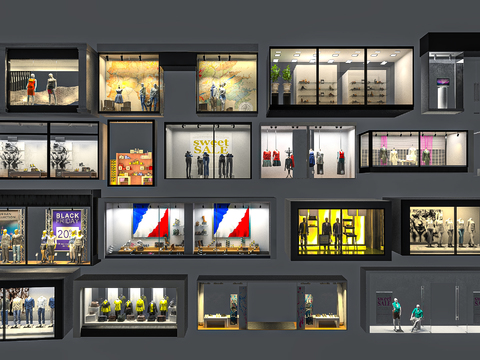This screenshot has width=480, height=360.
Task: Click the sweet SALE storefront display
Action: point(208,151)
